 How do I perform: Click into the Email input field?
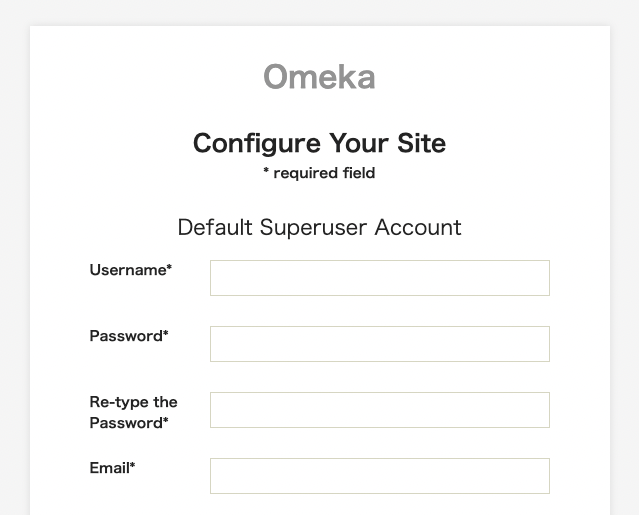379,476
